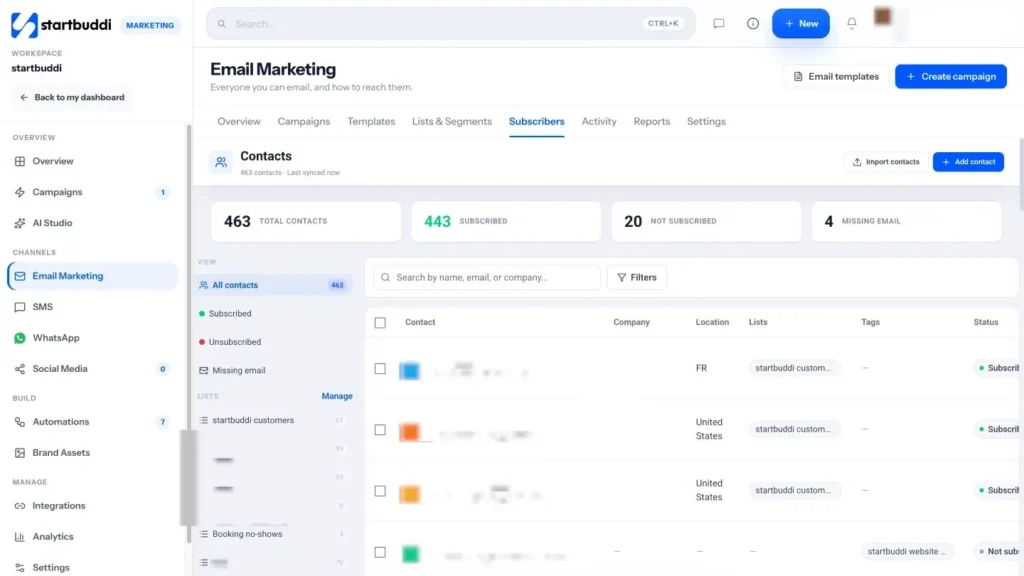Screen dimensions: 1024x576
Task: Switch to the Templates tab
Action: click(x=371, y=121)
